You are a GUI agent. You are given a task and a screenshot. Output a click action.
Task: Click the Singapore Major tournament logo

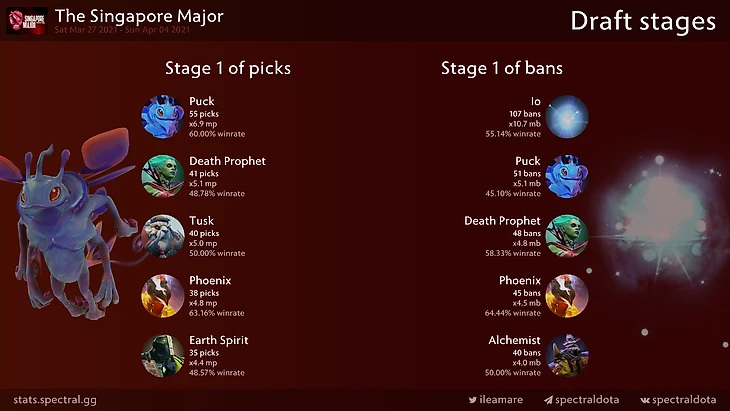[x=26, y=19]
